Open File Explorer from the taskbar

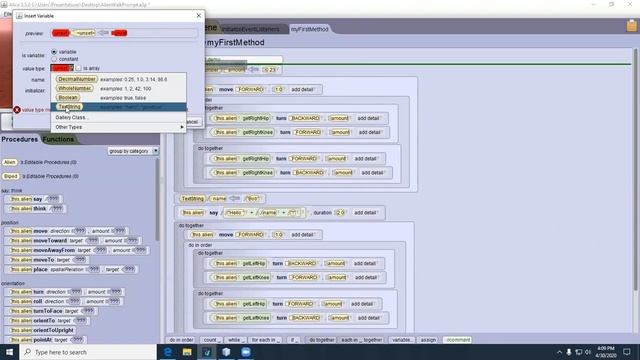(187, 352)
